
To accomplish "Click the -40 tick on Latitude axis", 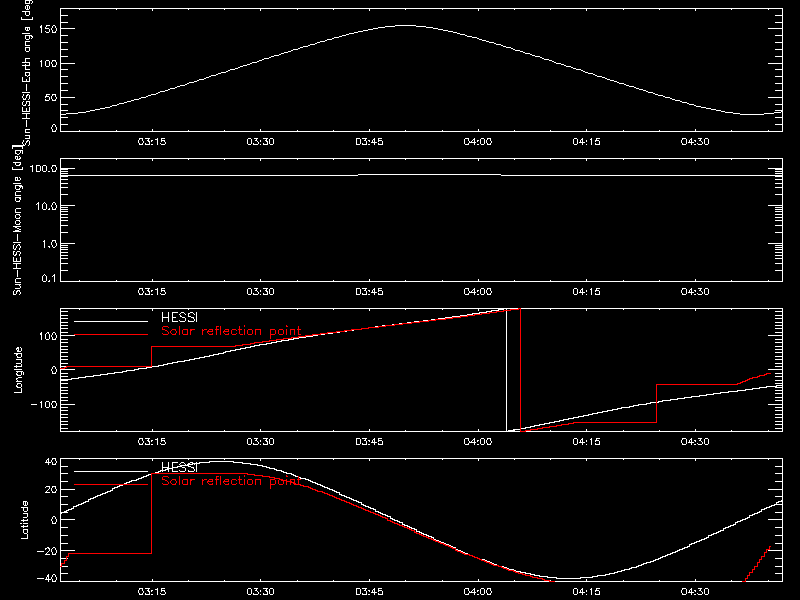I will [x=47, y=578].
